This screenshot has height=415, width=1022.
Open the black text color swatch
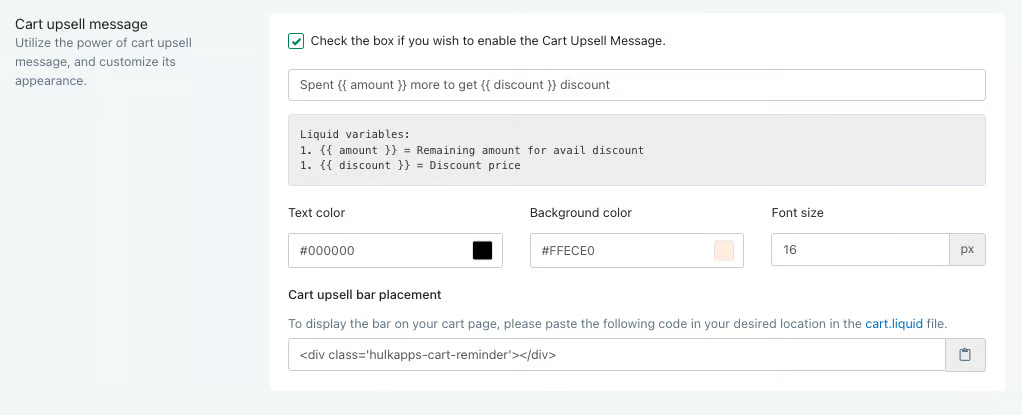482,250
